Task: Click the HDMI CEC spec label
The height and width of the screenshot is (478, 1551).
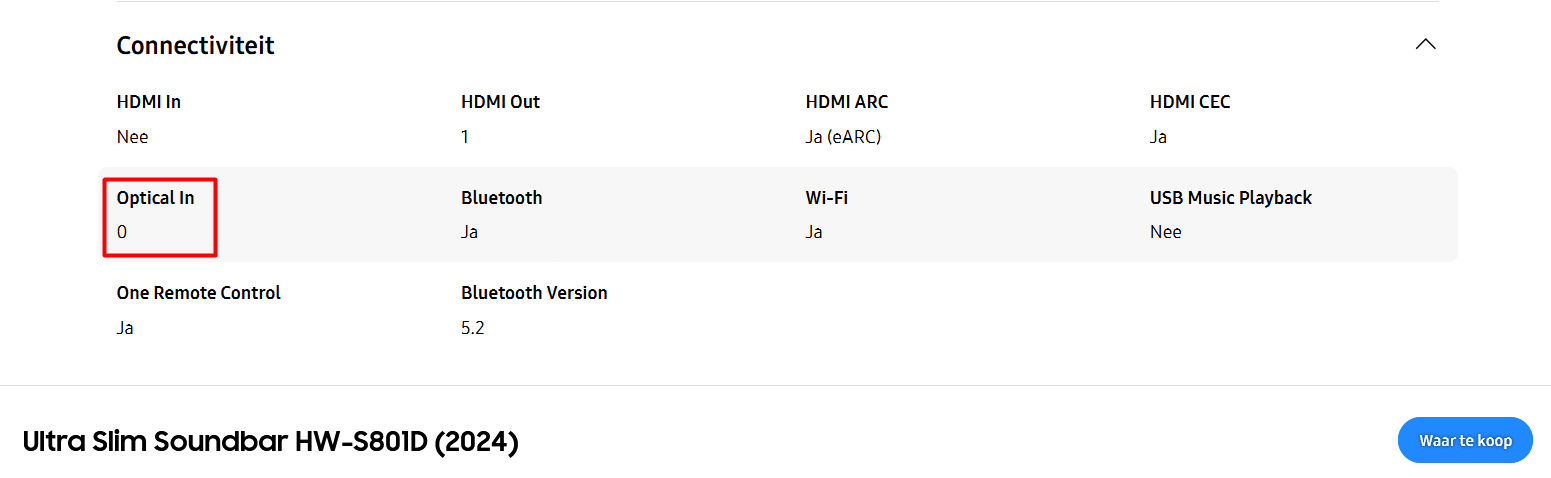Action: pyautogui.click(x=1190, y=102)
